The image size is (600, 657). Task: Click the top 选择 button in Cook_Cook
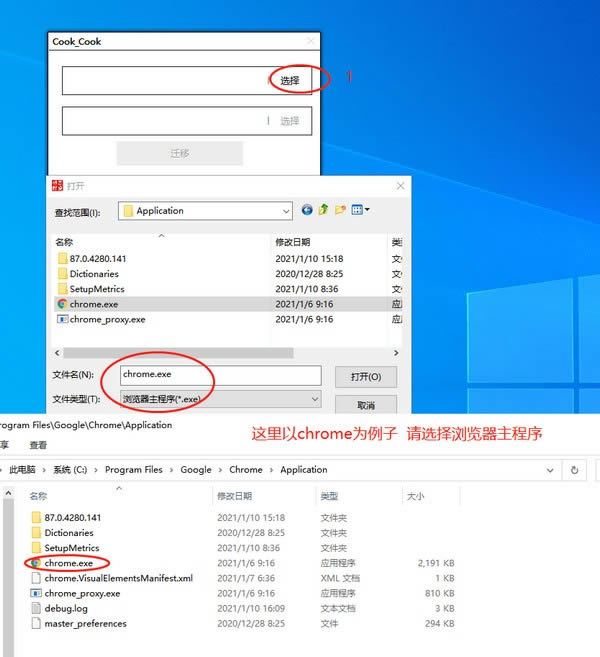(289, 80)
